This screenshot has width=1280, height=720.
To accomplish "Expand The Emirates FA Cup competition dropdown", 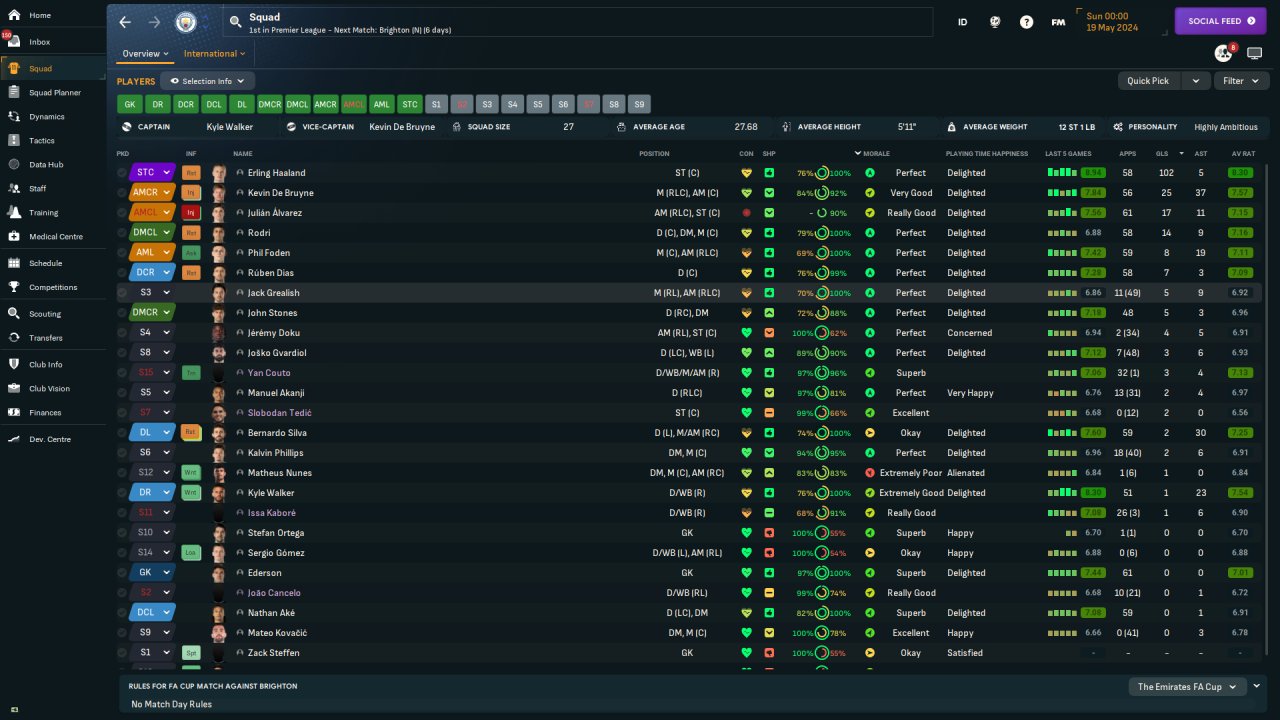I will coord(1187,687).
